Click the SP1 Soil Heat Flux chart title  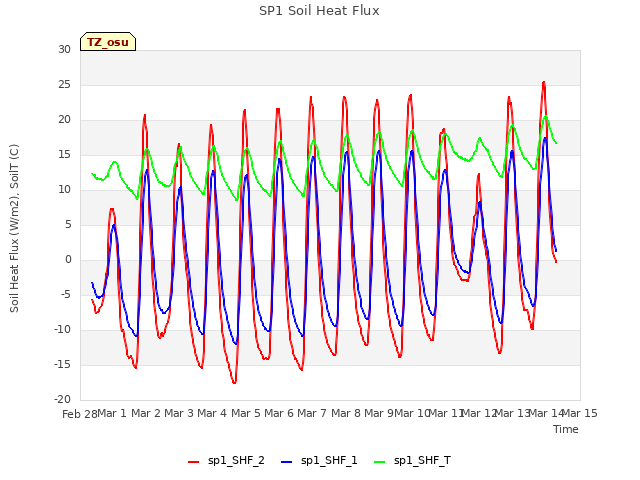pyautogui.click(x=319, y=11)
